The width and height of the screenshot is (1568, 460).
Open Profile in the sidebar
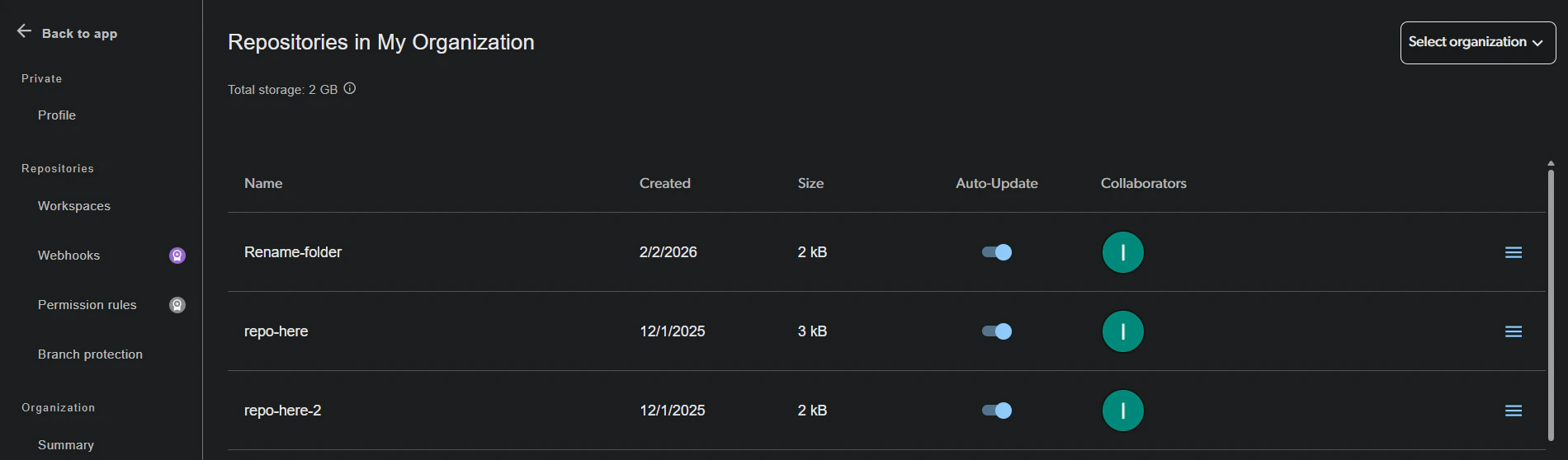[57, 115]
